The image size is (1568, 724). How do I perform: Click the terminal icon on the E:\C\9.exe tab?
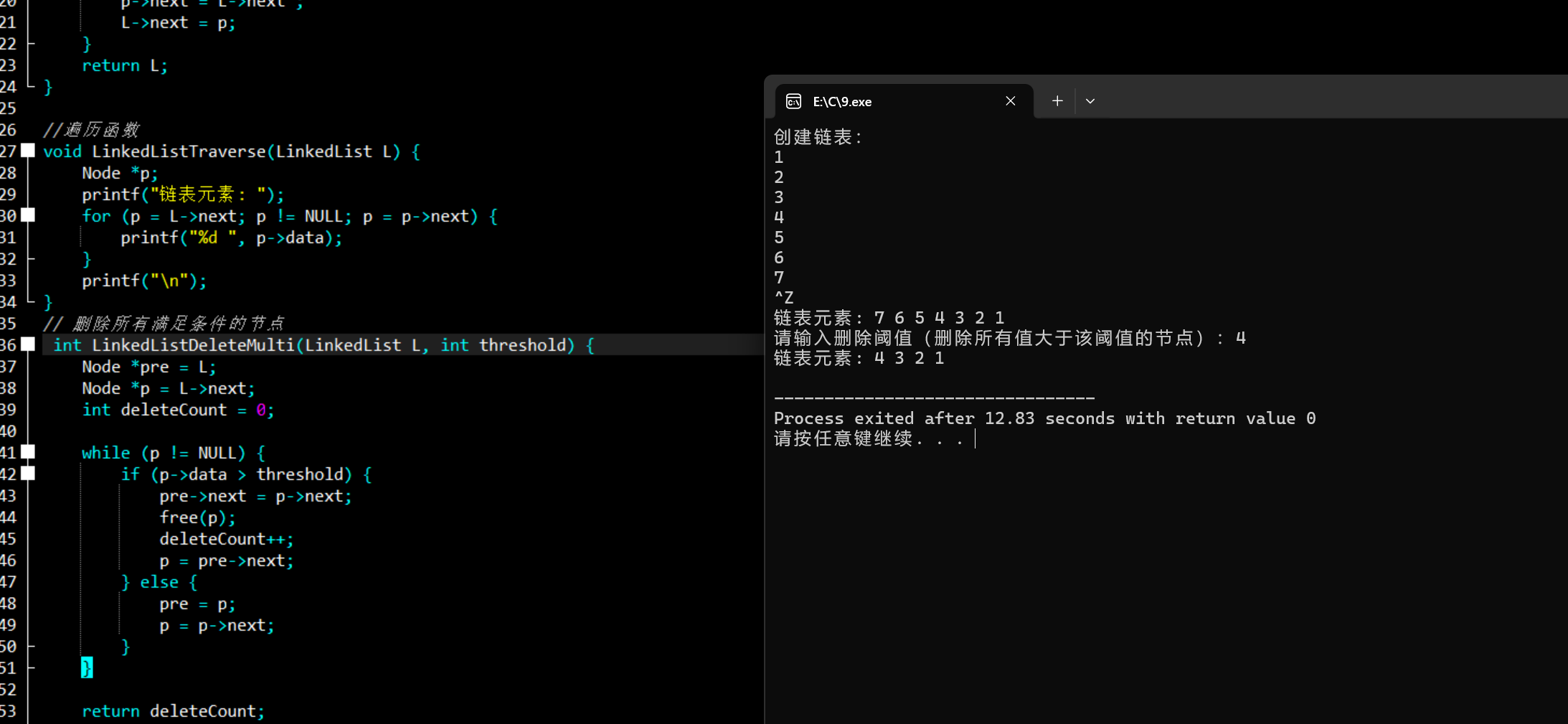(x=793, y=101)
